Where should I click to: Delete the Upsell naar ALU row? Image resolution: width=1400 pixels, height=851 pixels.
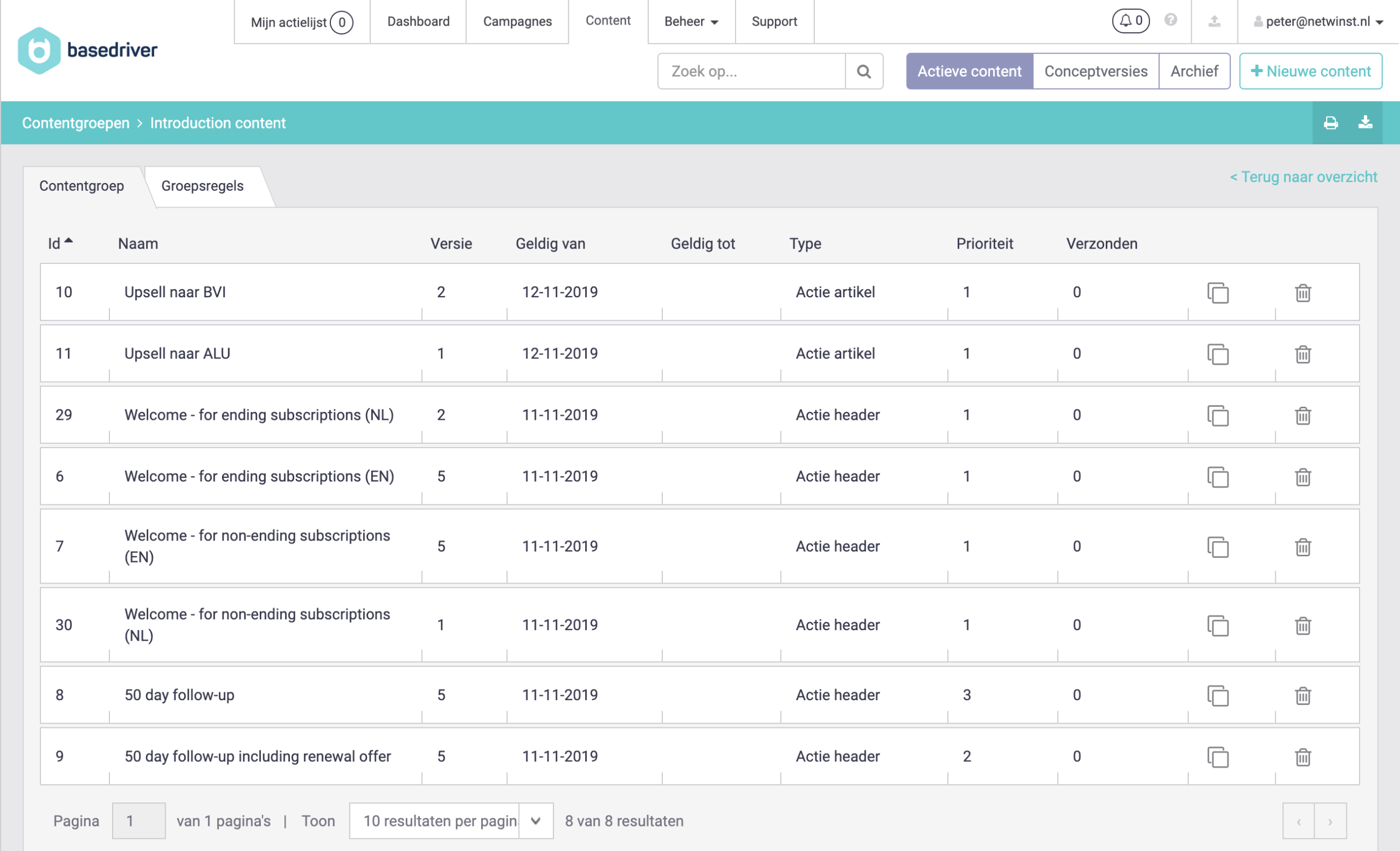click(x=1303, y=354)
